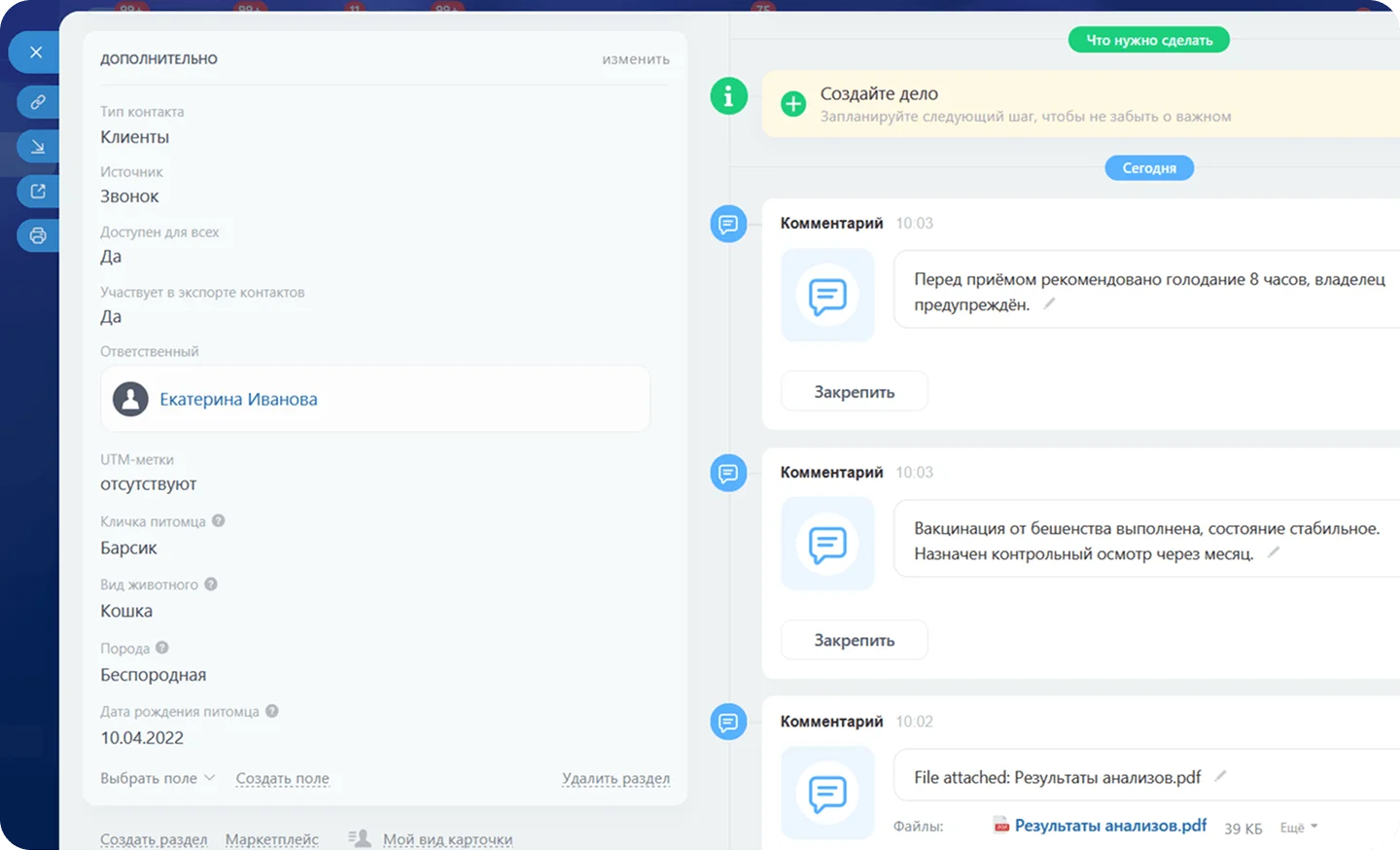Click the ДОПОЛНИТЕЛЬНО section title

(158, 59)
